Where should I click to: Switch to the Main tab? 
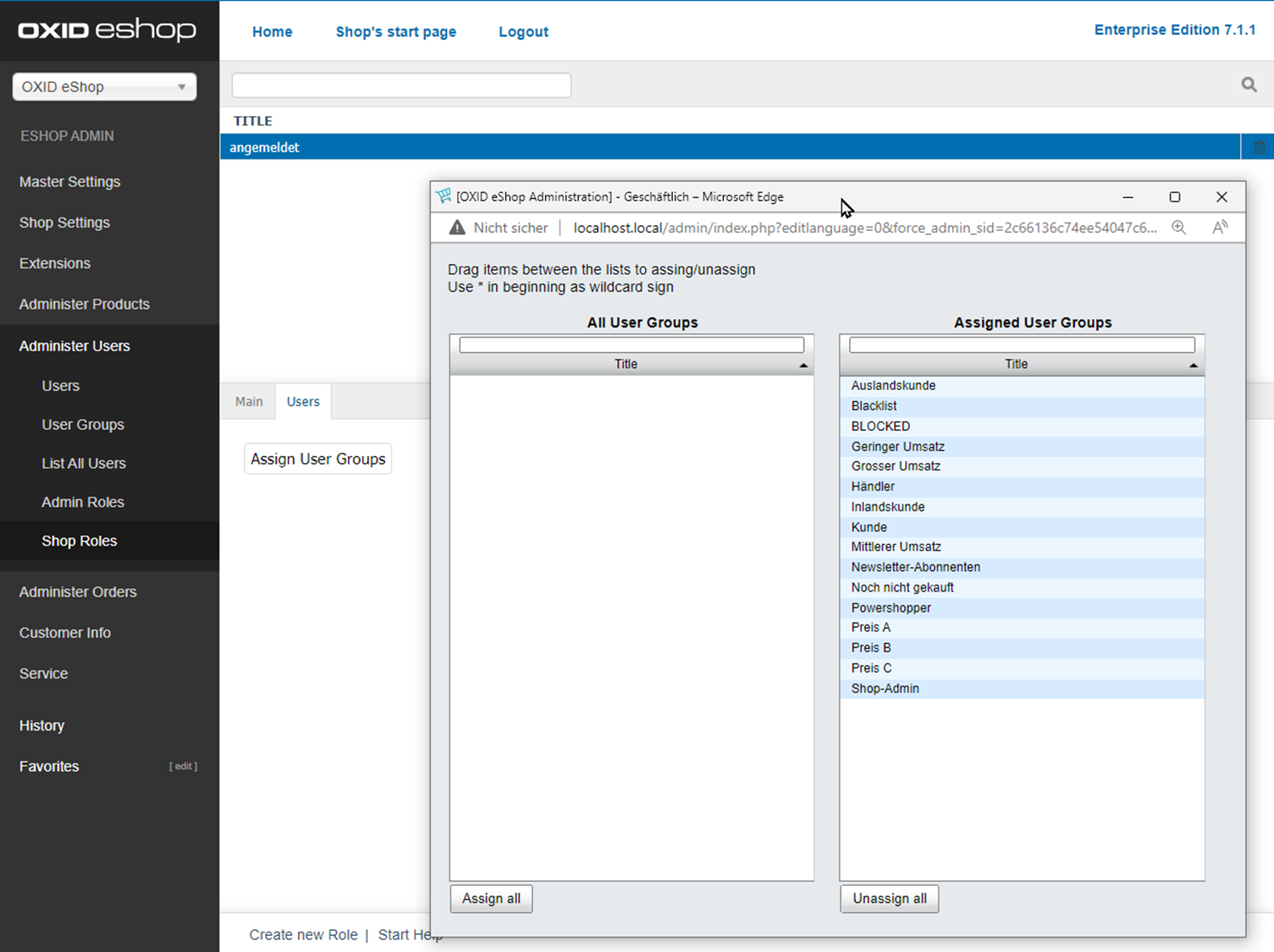(249, 401)
